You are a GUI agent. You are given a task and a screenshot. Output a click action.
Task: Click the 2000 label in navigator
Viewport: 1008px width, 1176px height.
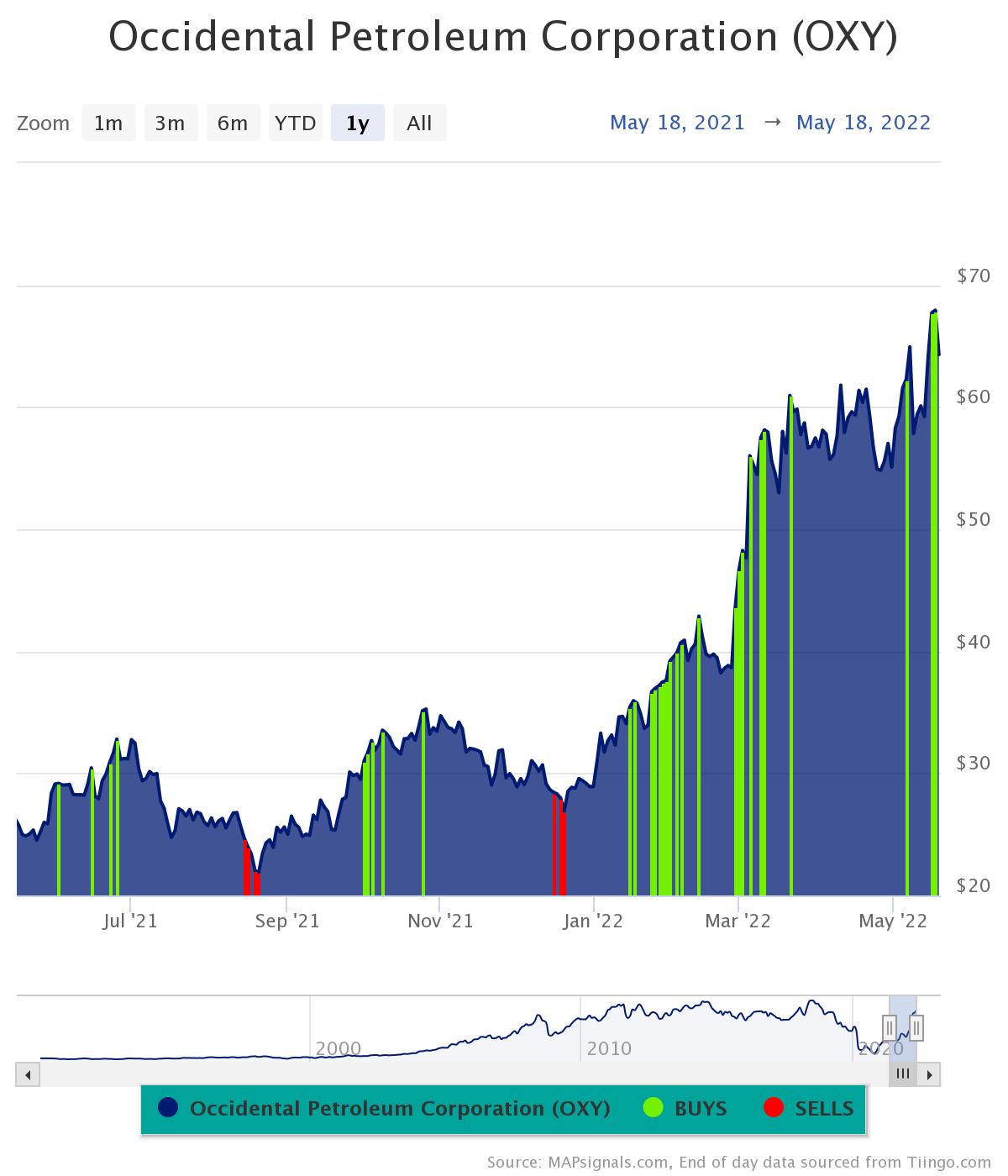[x=338, y=1048]
